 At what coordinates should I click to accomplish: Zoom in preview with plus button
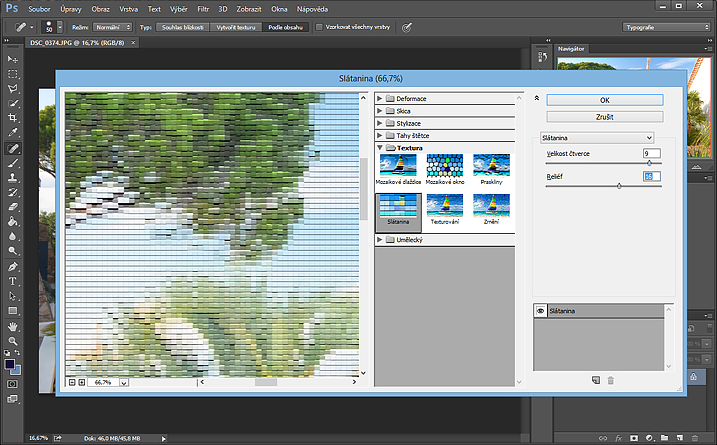click(x=82, y=382)
